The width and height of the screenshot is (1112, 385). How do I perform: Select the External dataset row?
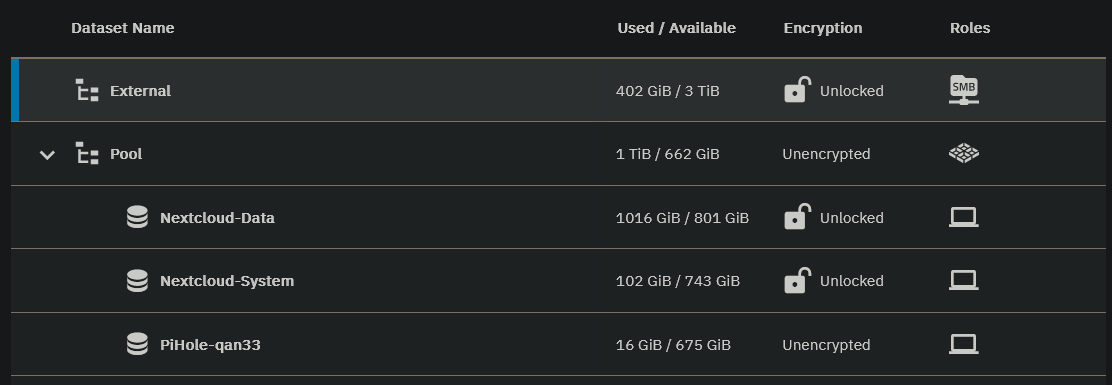click(x=559, y=90)
